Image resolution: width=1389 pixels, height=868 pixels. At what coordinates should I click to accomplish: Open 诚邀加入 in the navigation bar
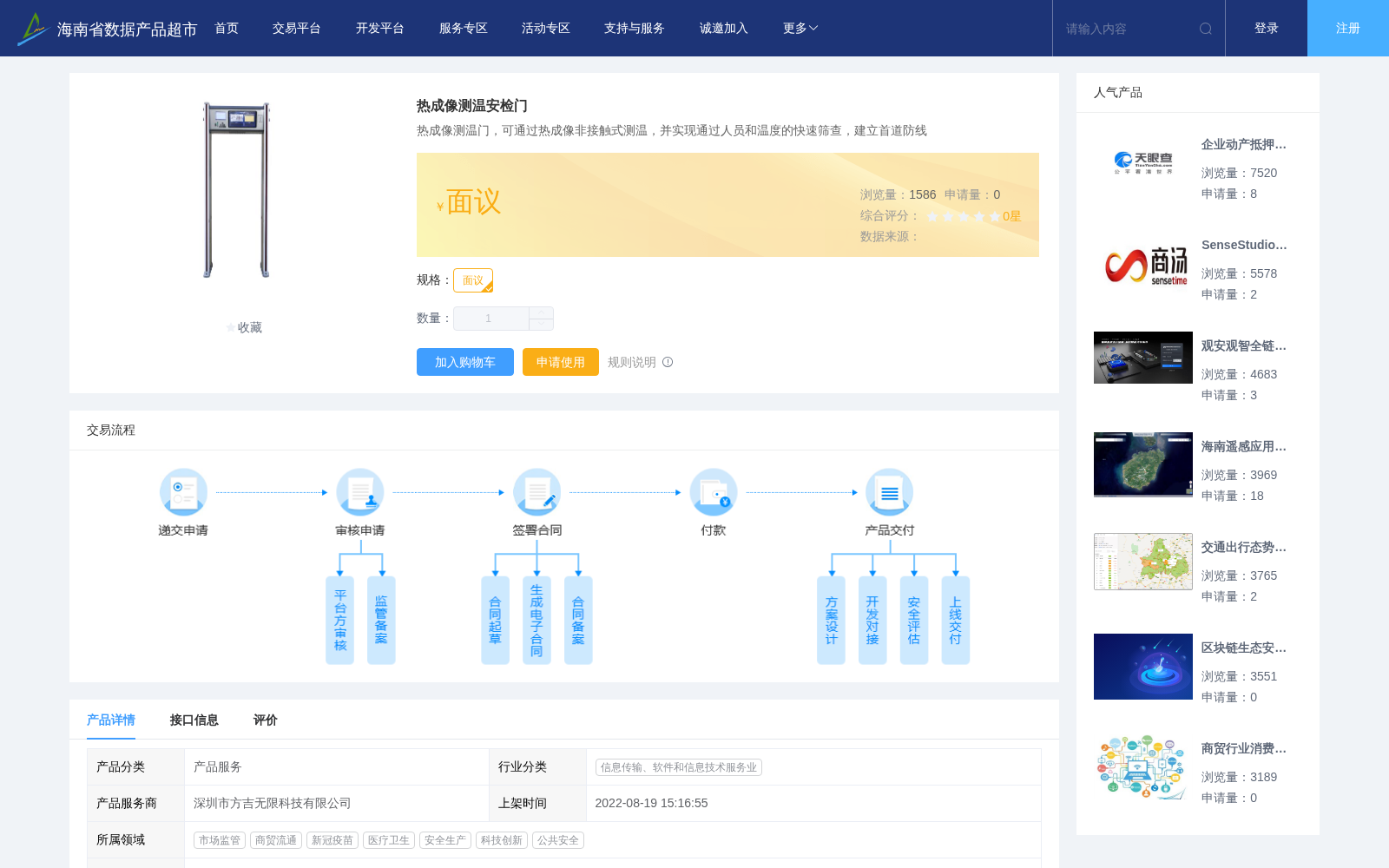coord(724,29)
